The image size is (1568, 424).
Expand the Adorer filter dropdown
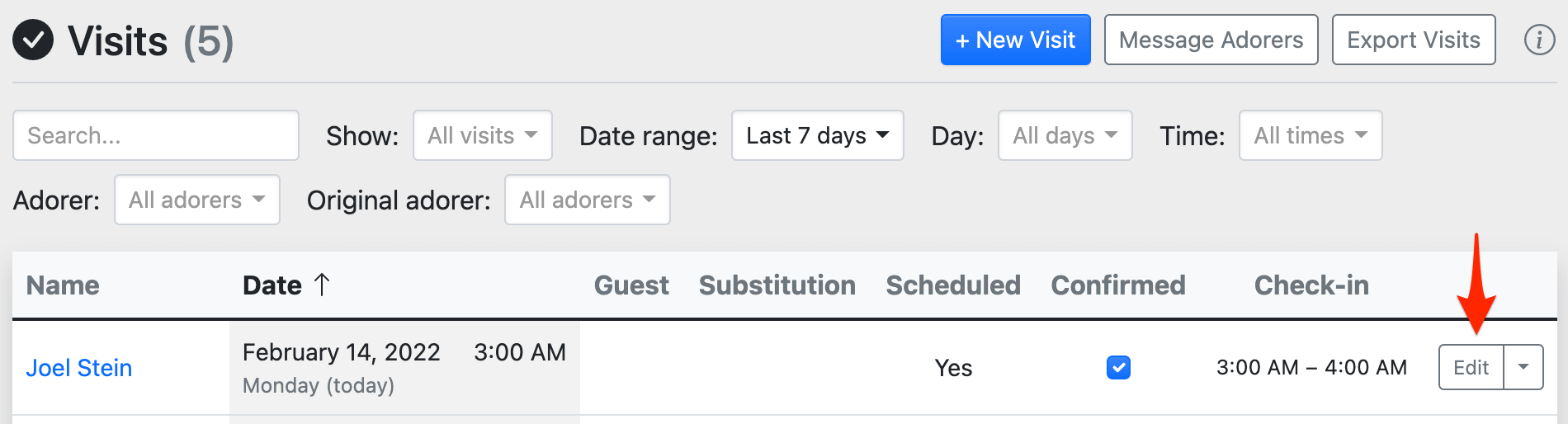[196, 200]
